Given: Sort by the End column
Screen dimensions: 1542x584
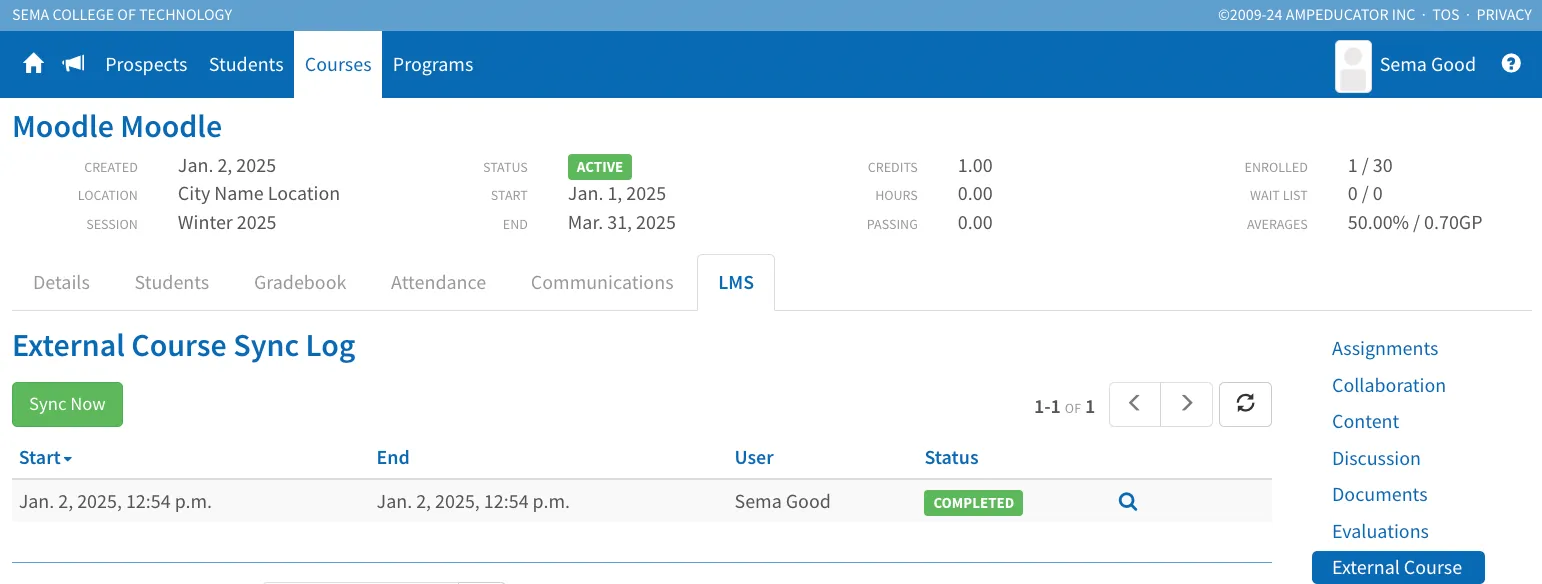Looking at the screenshot, I should pos(393,458).
